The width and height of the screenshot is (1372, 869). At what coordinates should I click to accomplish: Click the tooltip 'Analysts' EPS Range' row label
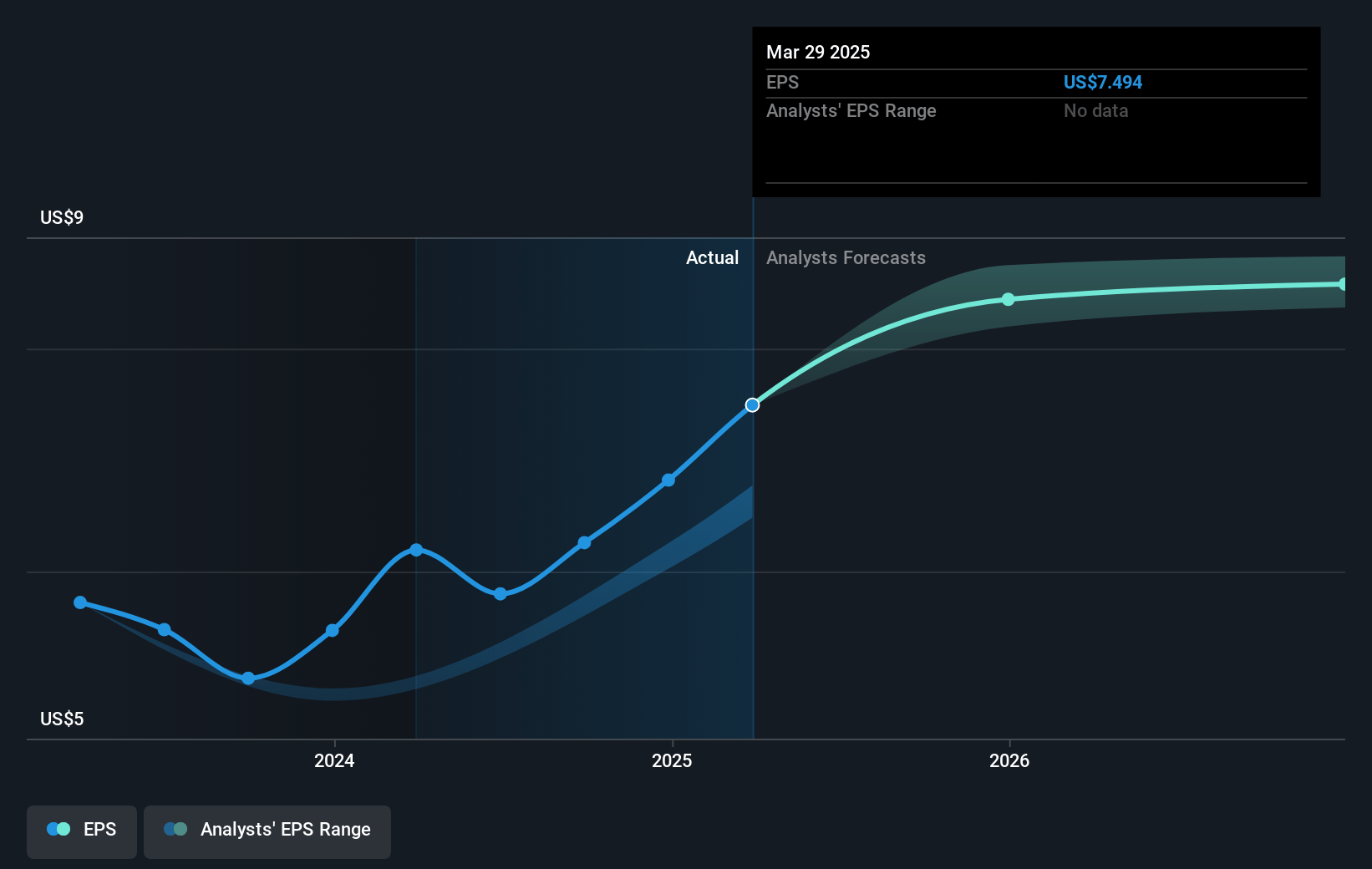point(851,110)
